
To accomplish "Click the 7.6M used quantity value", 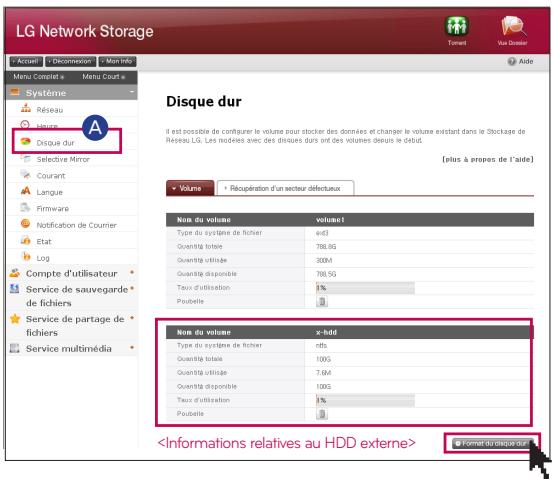I will coord(323,373).
